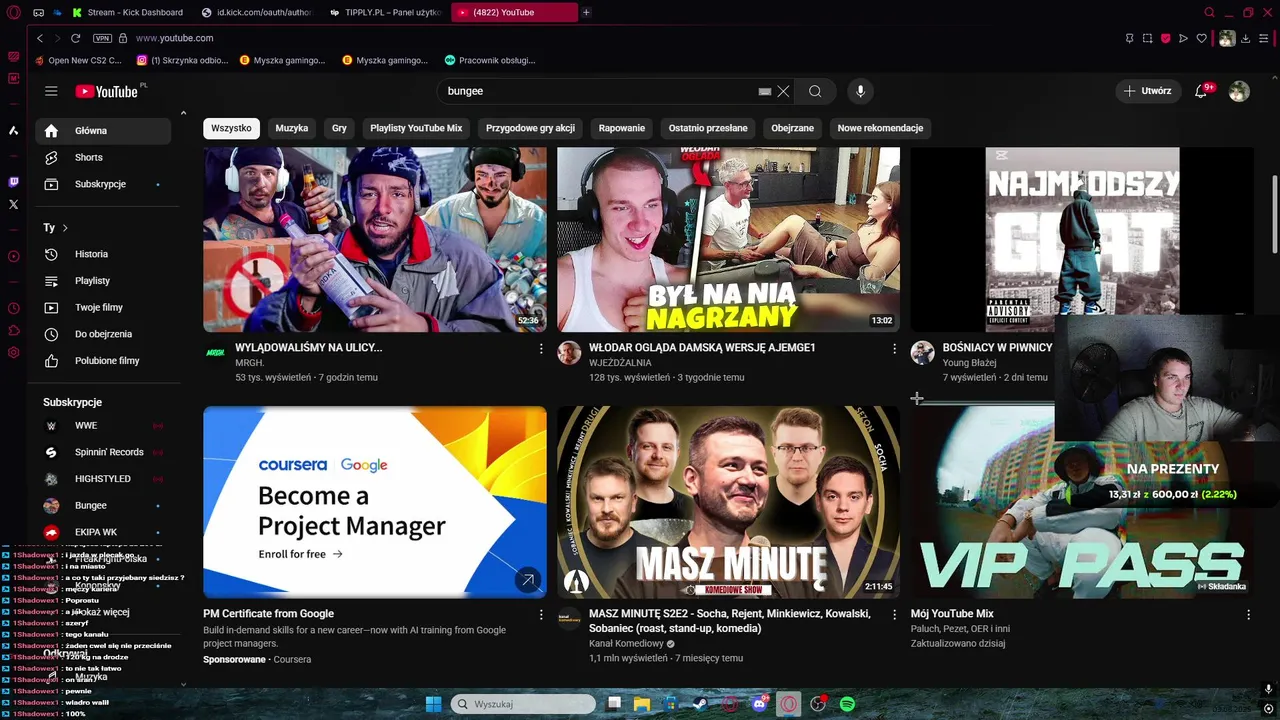The image size is (1280, 720).
Task: Select Nowe rekomendacje chip
Action: 880,128
